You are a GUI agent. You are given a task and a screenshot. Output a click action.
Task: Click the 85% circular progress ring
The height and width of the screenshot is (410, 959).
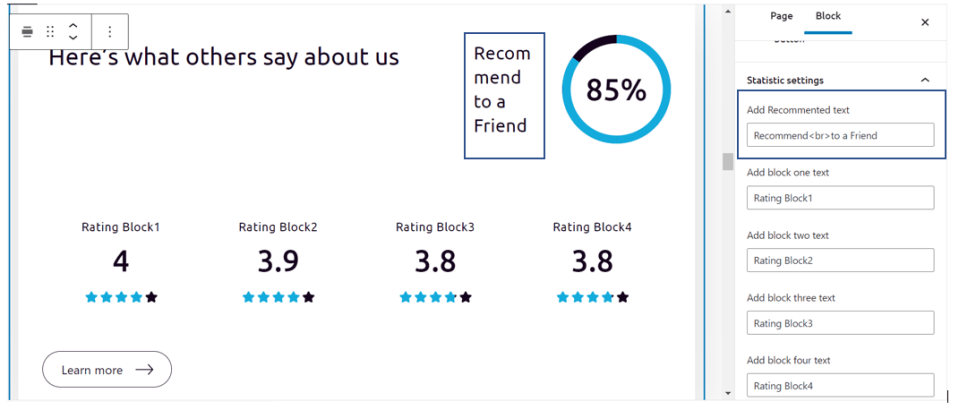[x=616, y=91]
